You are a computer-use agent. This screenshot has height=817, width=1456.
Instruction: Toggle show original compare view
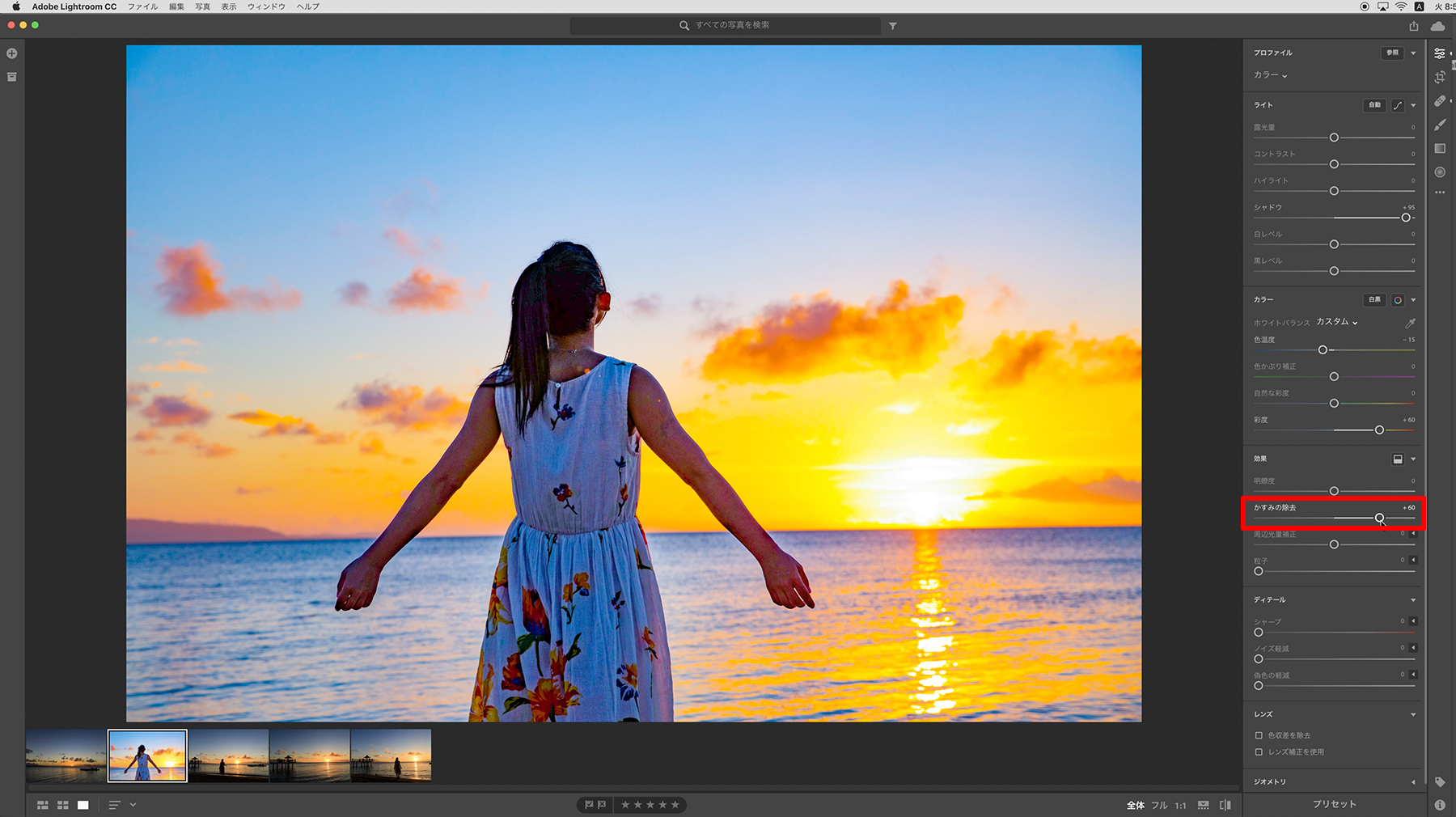1225,805
